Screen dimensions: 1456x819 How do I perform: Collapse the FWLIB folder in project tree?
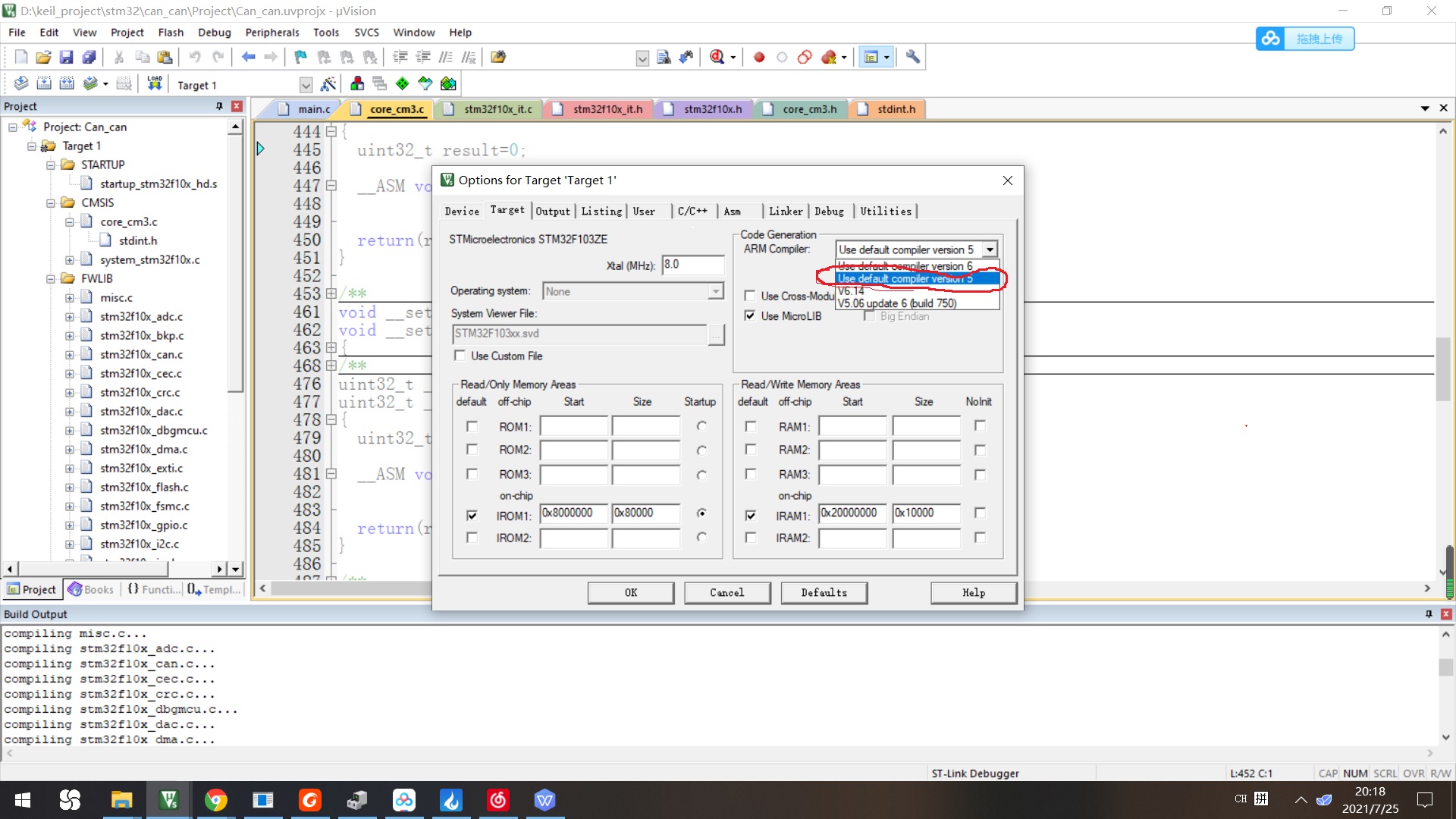[x=50, y=278]
